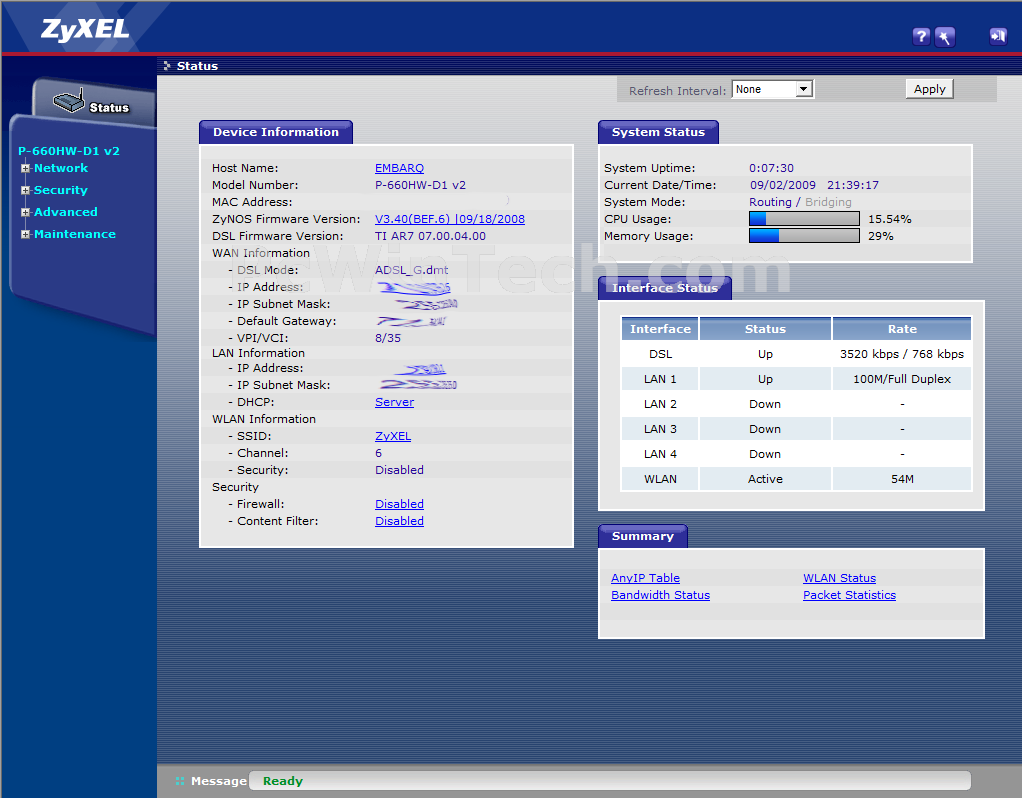This screenshot has width=1022, height=798.
Task: Click the Memory Usage progress bar
Action: pyautogui.click(x=804, y=236)
